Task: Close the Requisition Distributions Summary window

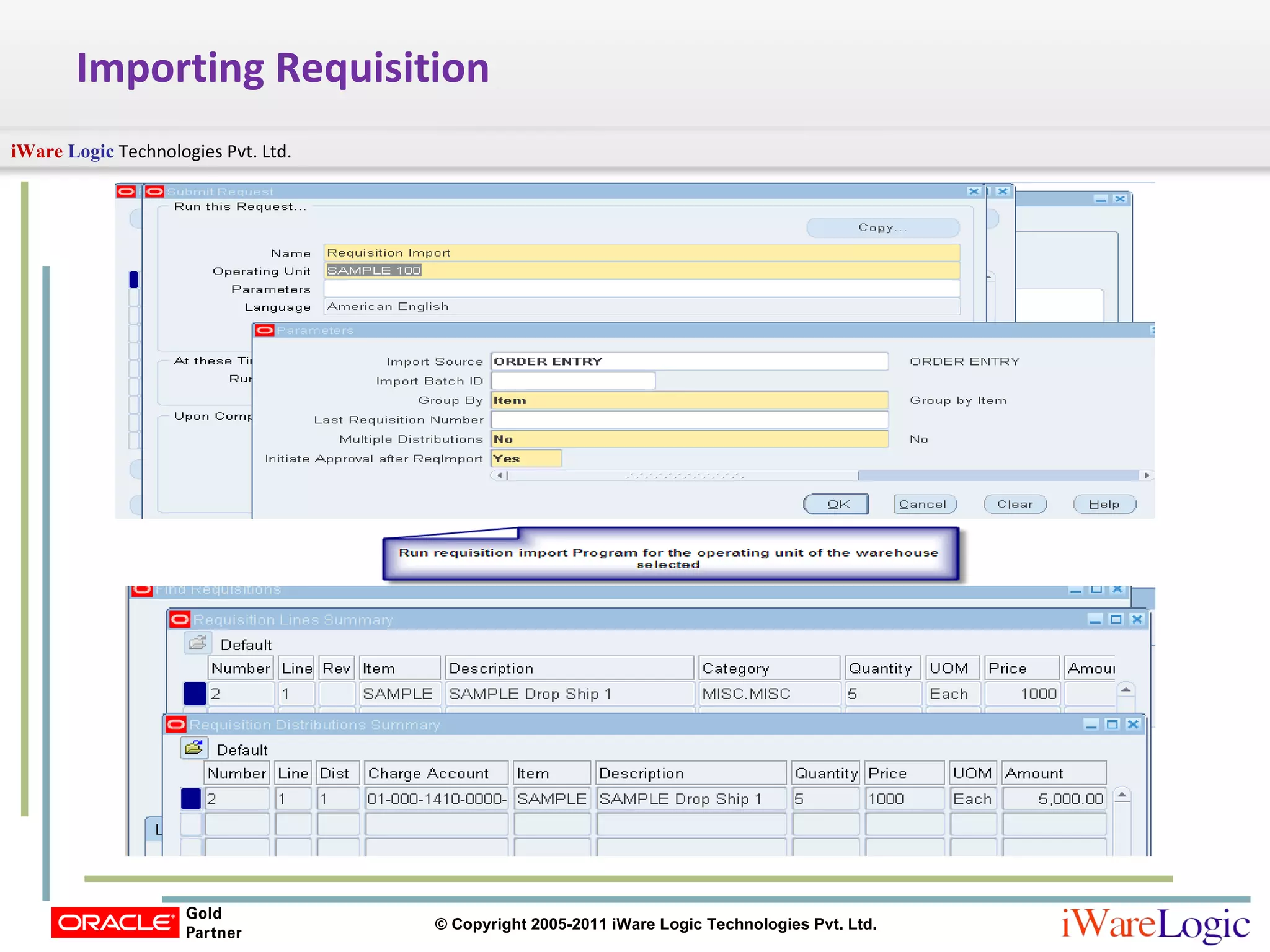Action: (x=1133, y=725)
